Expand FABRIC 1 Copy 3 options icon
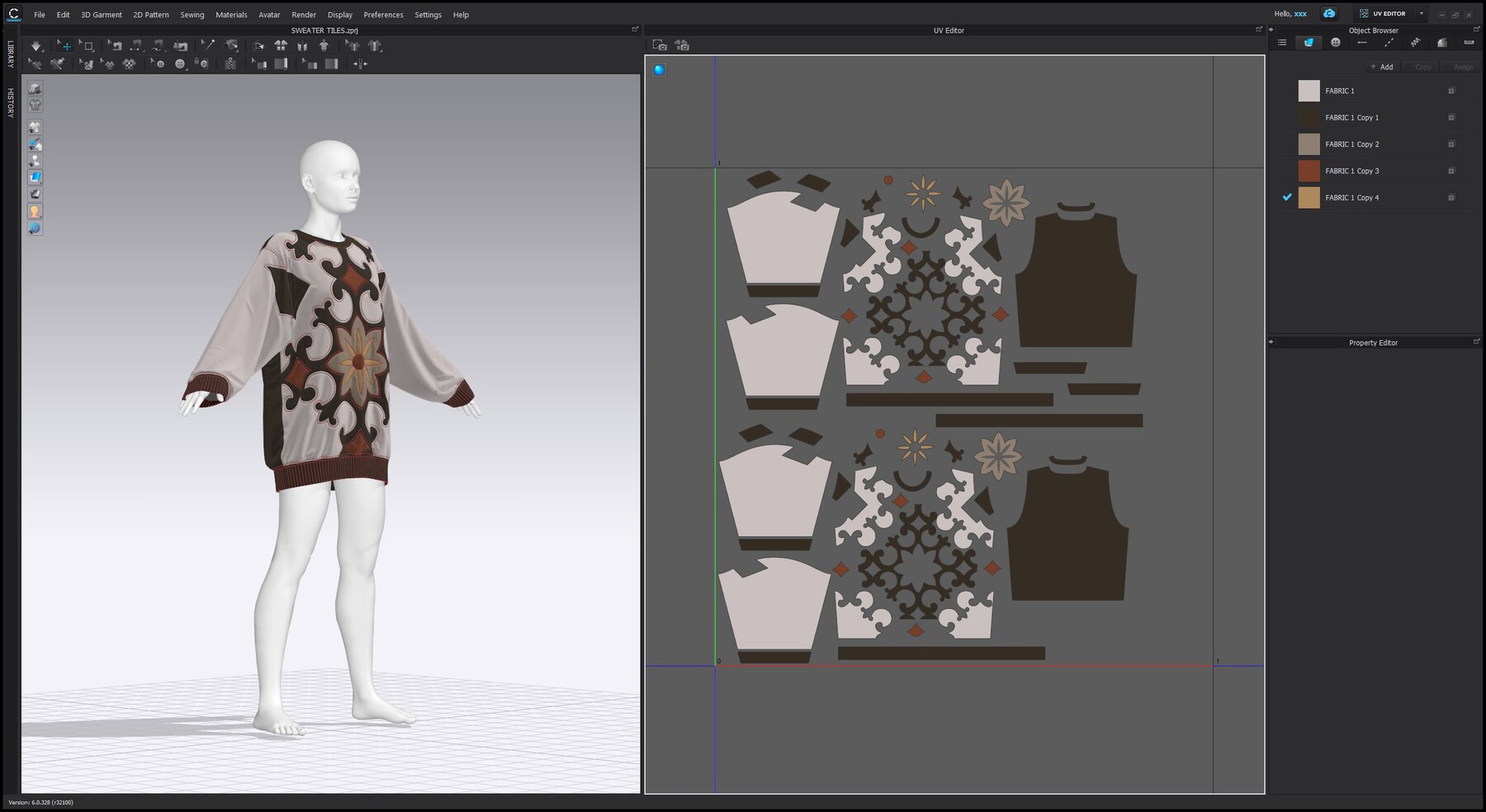Viewport: 1486px width, 812px height. tap(1451, 171)
